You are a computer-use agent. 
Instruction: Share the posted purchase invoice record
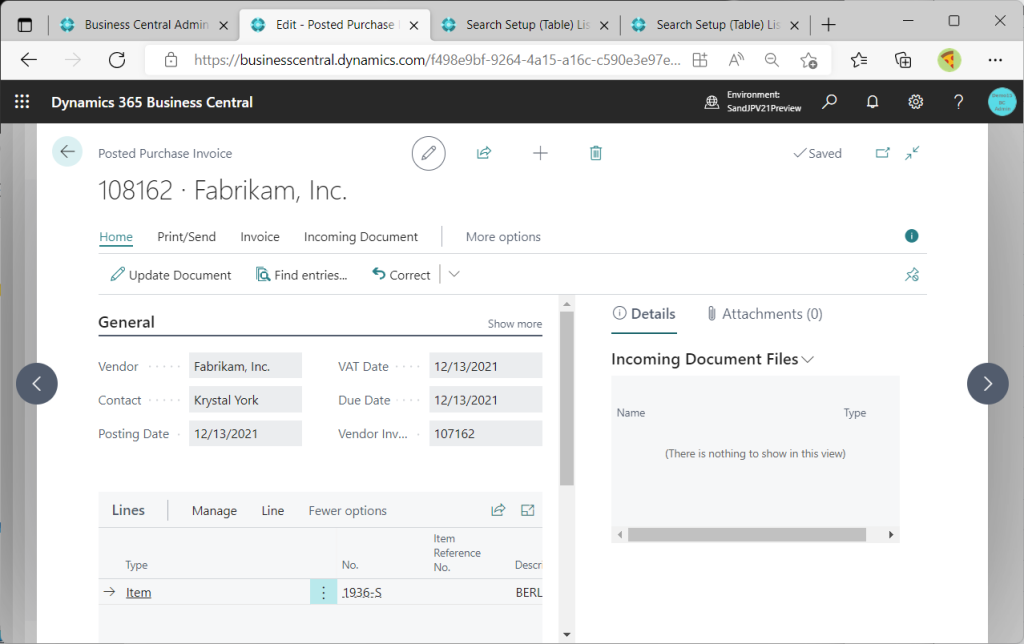(x=484, y=153)
